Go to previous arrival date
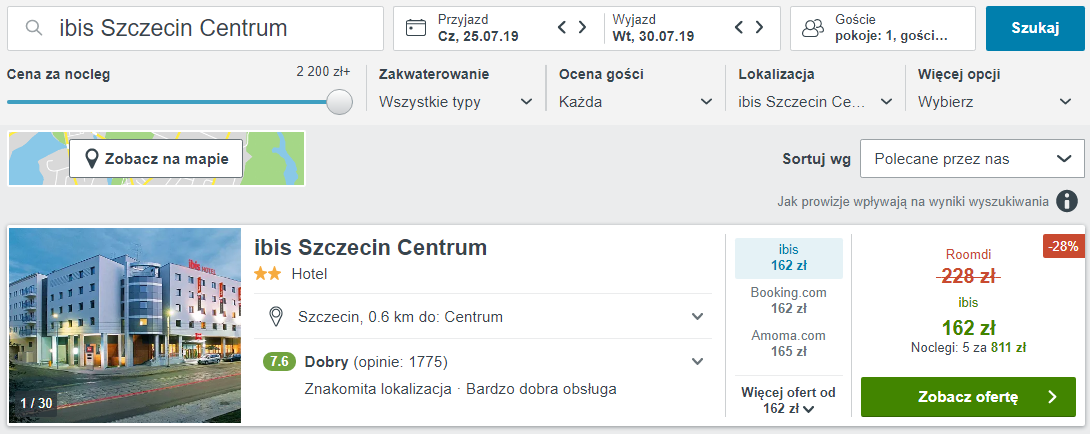This screenshot has width=1090, height=434. click(563, 27)
